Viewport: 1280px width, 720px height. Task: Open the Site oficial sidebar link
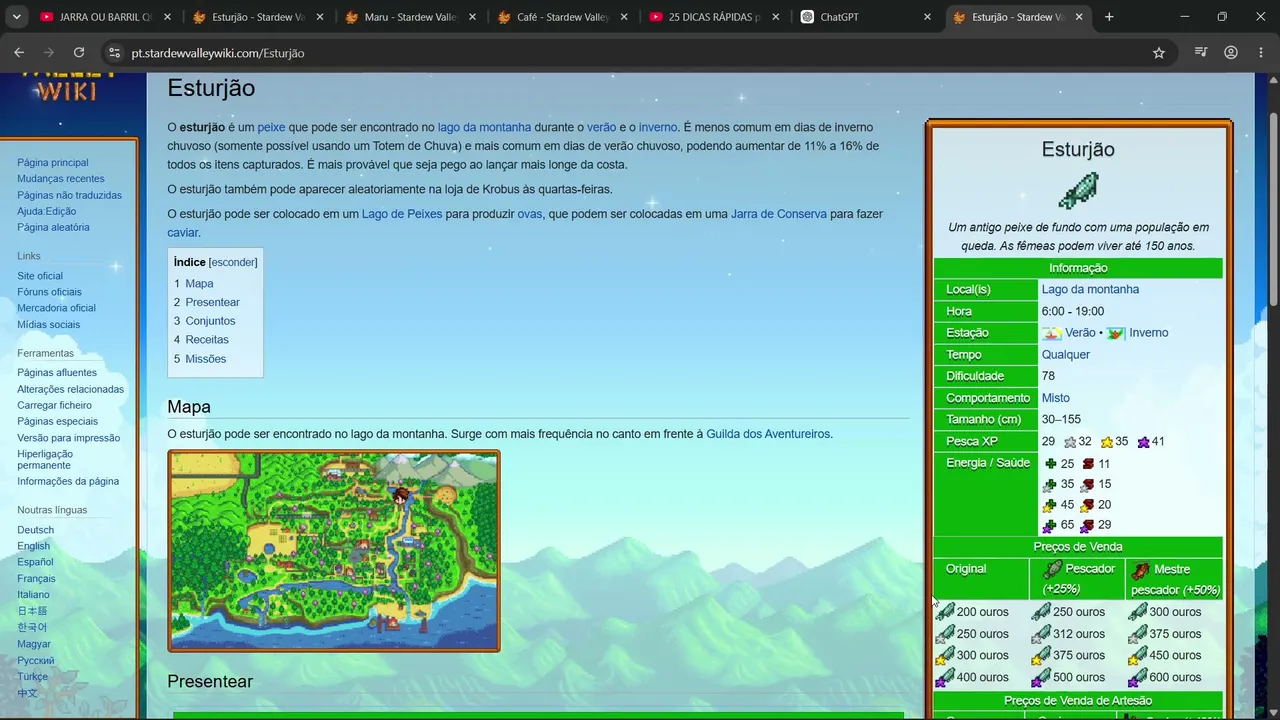40,276
